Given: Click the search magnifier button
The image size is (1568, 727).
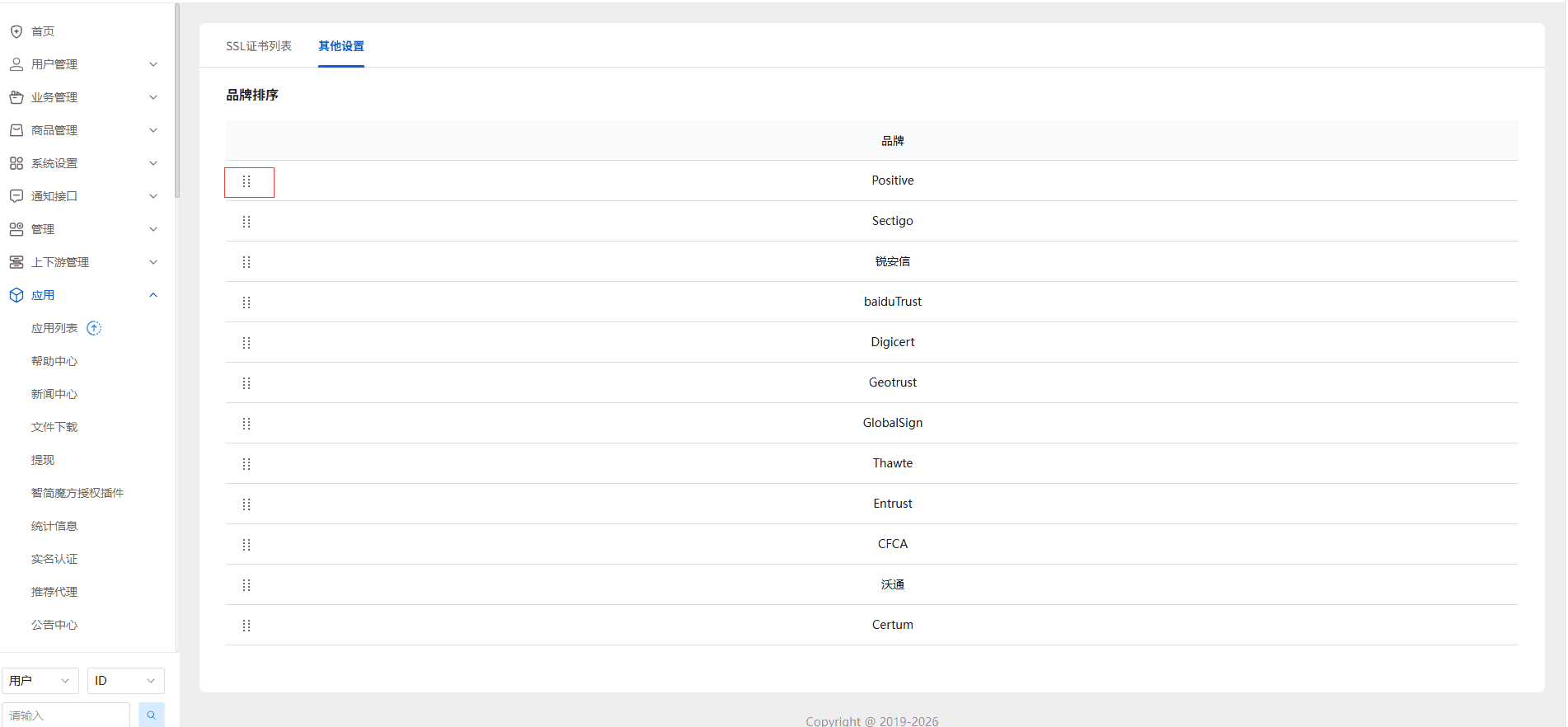Looking at the screenshot, I should pyautogui.click(x=152, y=715).
